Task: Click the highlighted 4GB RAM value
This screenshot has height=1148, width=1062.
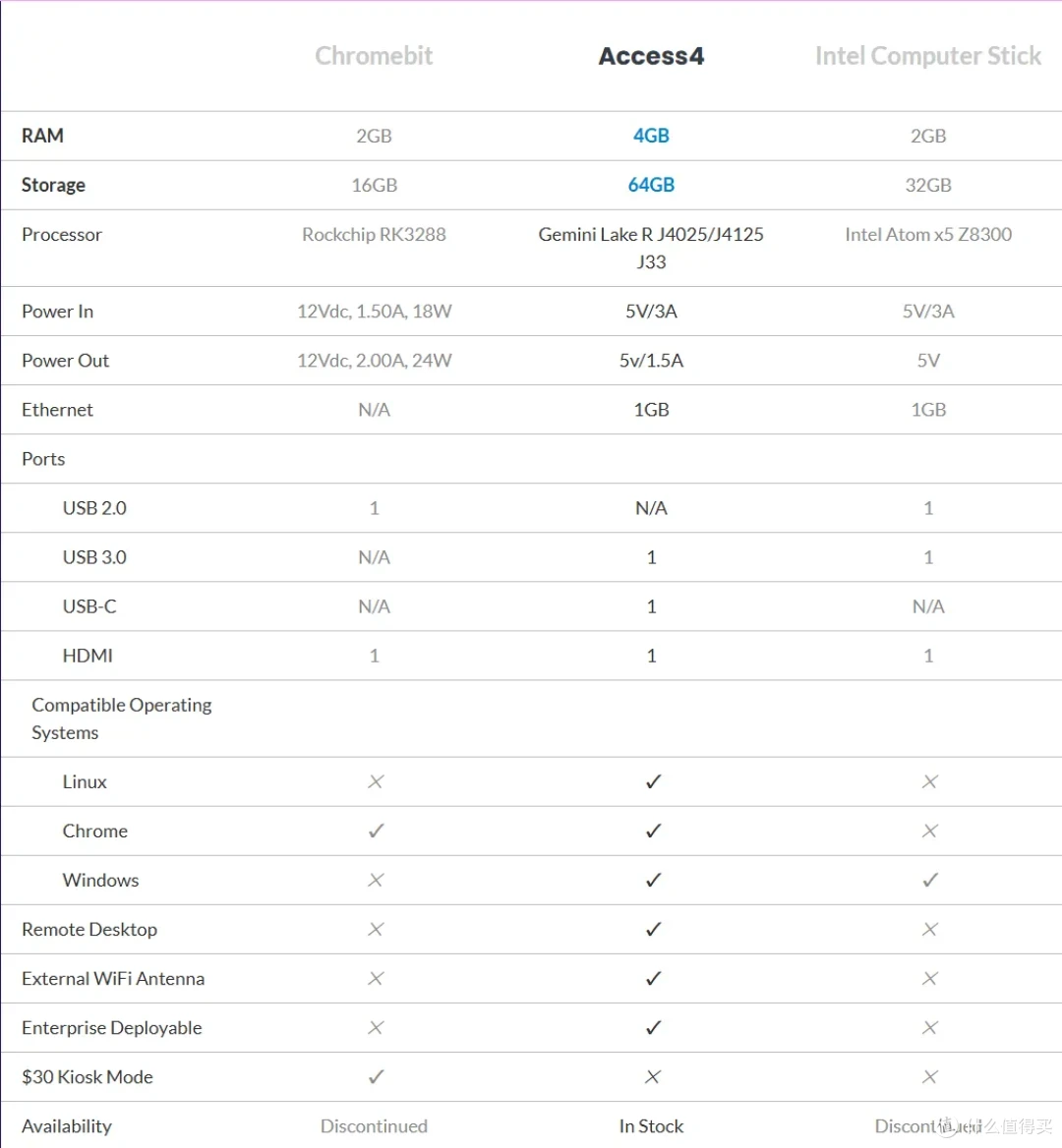Action: click(x=651, y=136)
